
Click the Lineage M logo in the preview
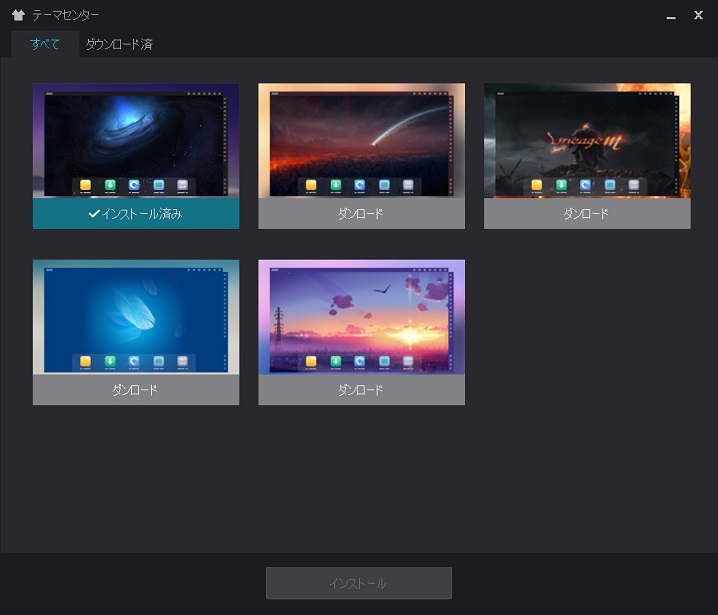pos(587,143)
